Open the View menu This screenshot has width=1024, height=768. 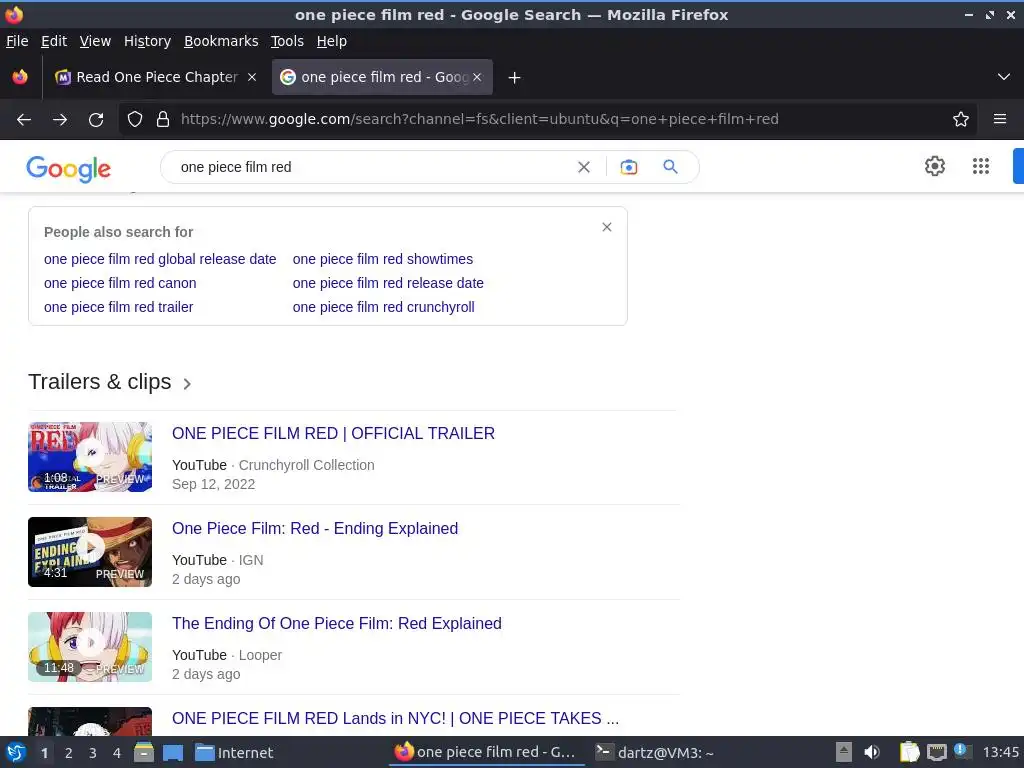click(95, 41)
